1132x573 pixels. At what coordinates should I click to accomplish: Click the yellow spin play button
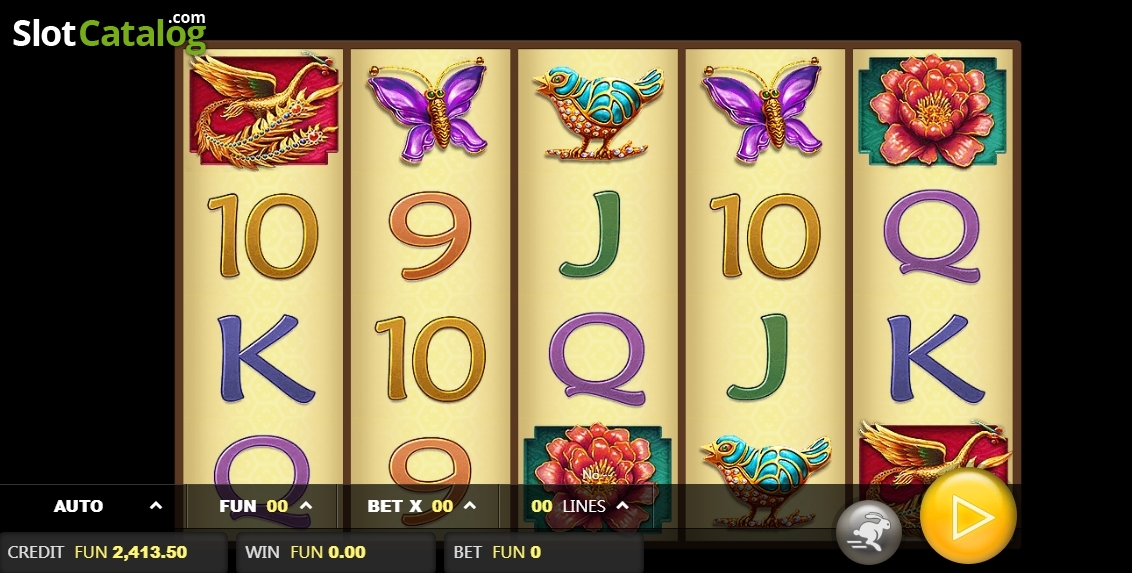[x=968, y=515]
